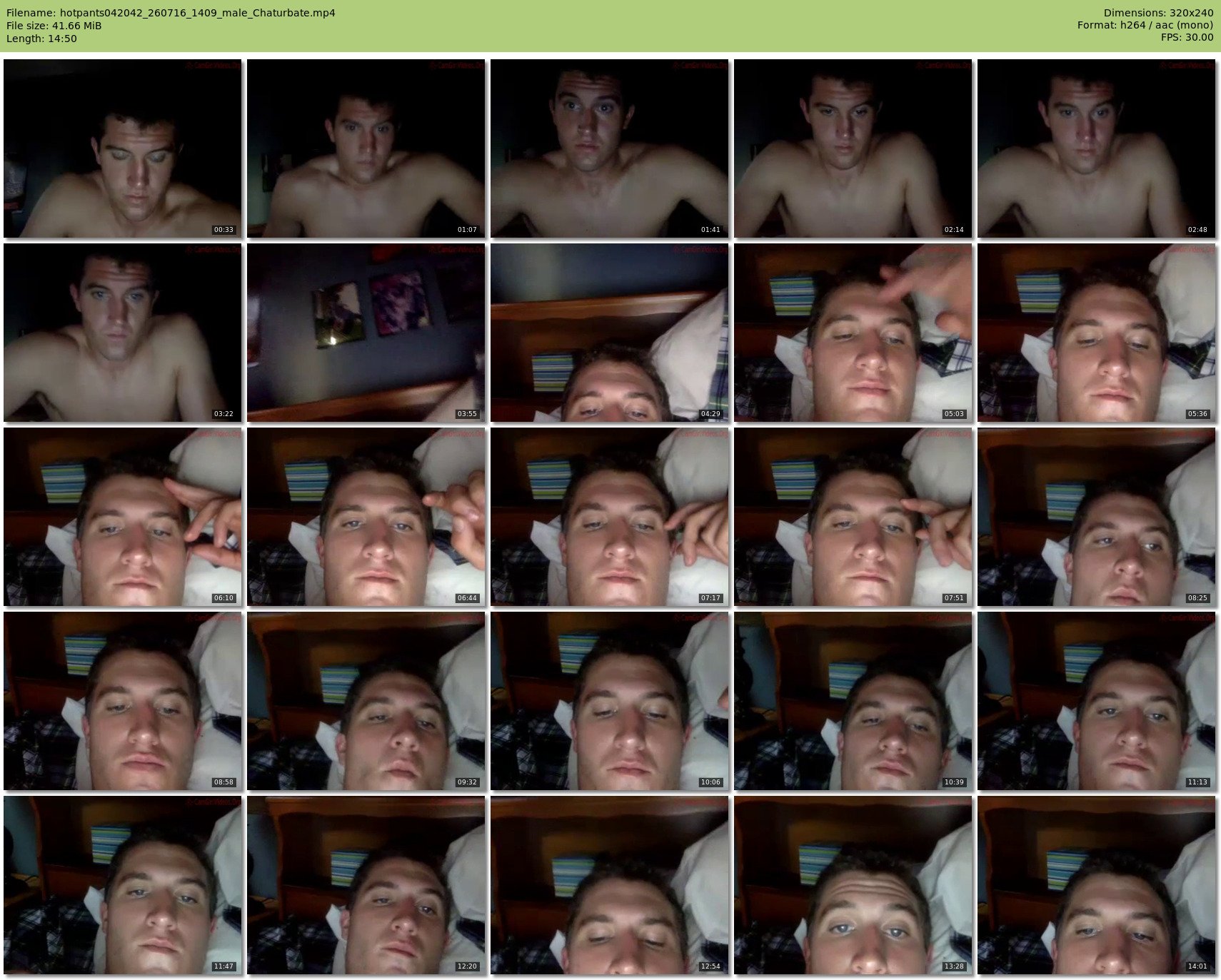Click the thumbnail timestamped 13:28

(853, 885)
